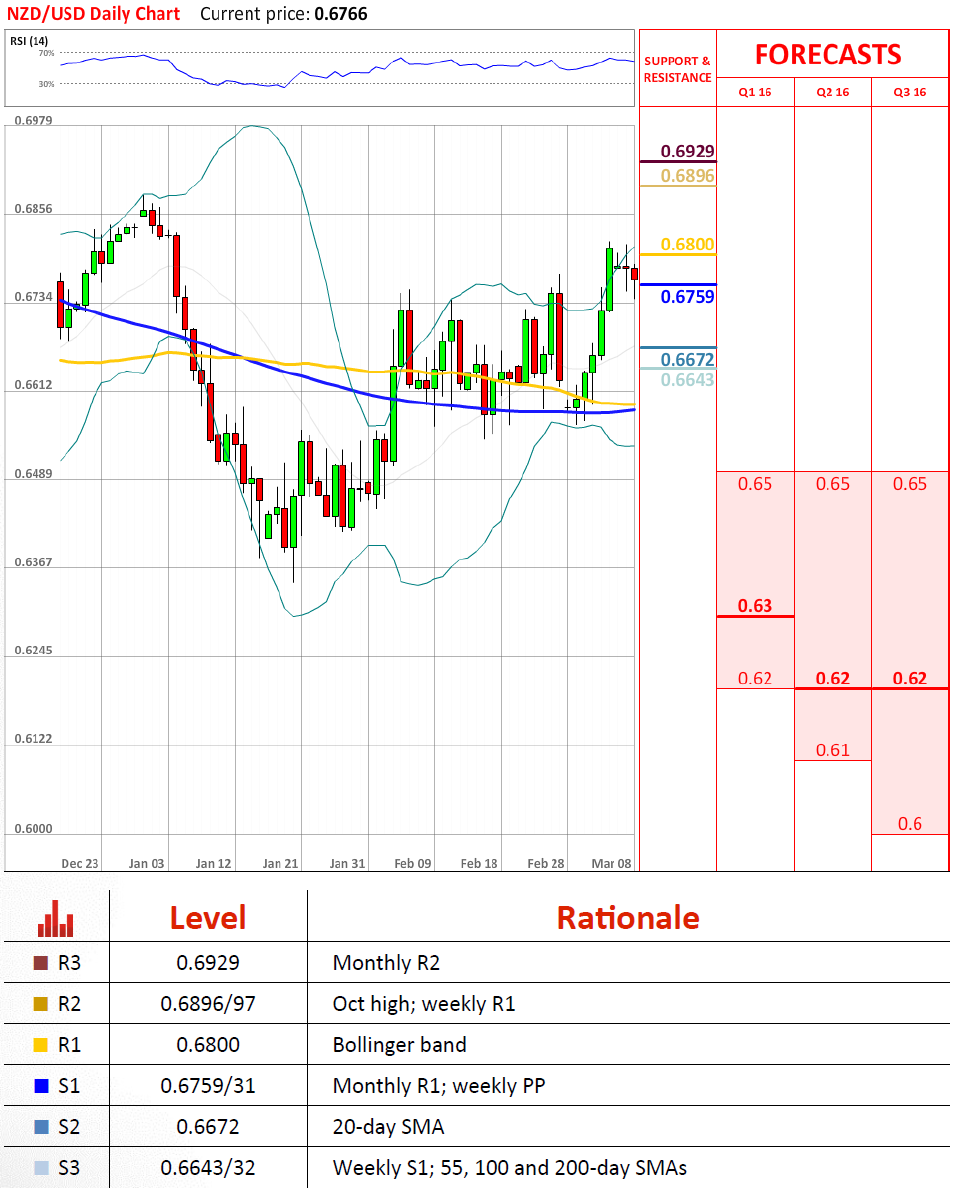Viewport: 966px width, 1188px height.
Task: Click the 0.6122 price axis label
Action: (x=33, y=738)
